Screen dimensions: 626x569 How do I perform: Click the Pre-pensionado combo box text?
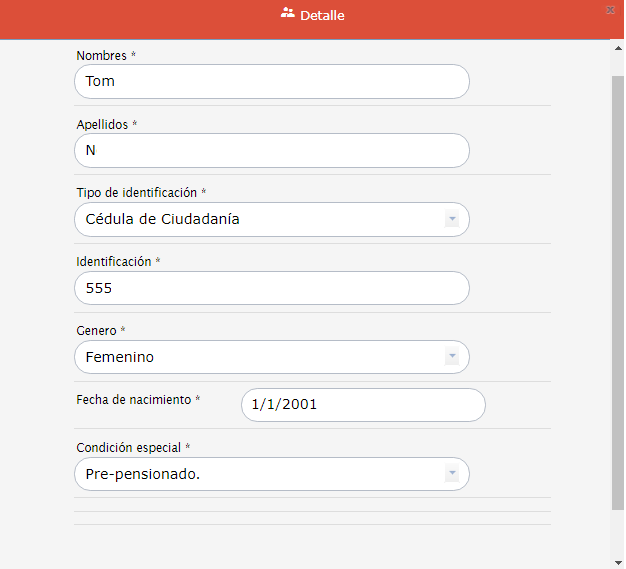(143, 474)
